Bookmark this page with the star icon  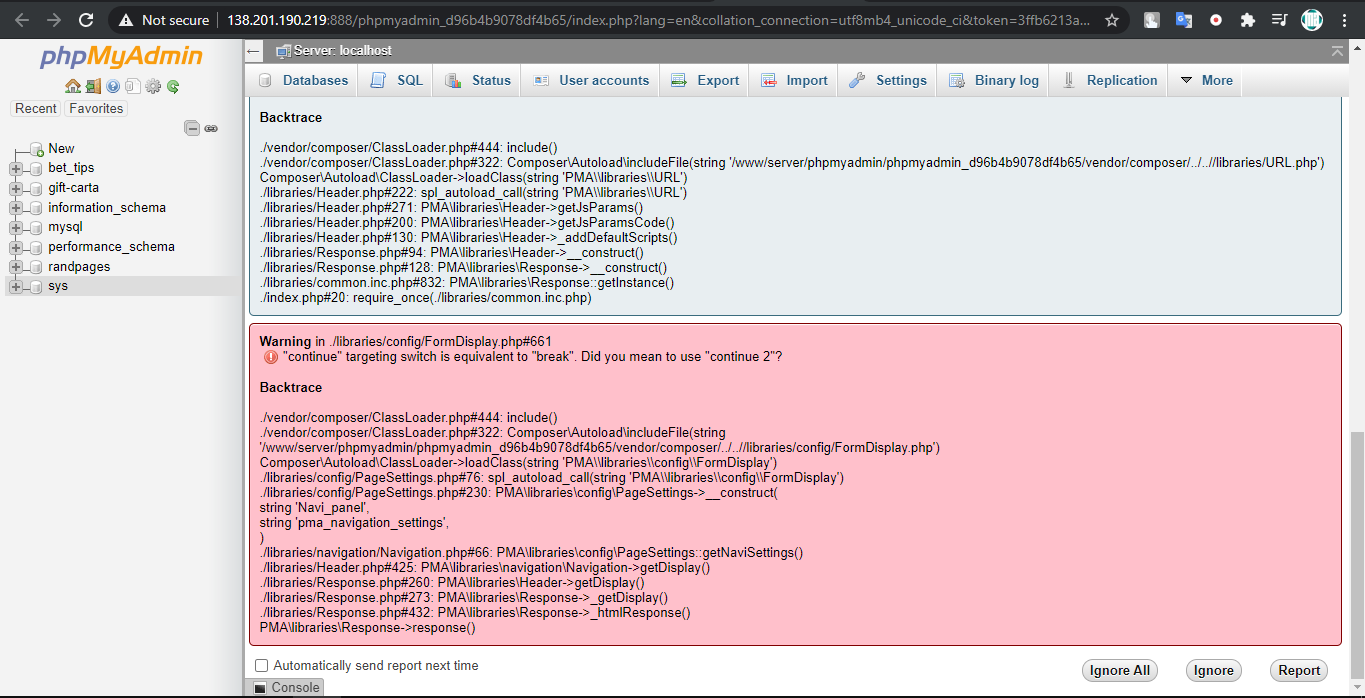1112,20
